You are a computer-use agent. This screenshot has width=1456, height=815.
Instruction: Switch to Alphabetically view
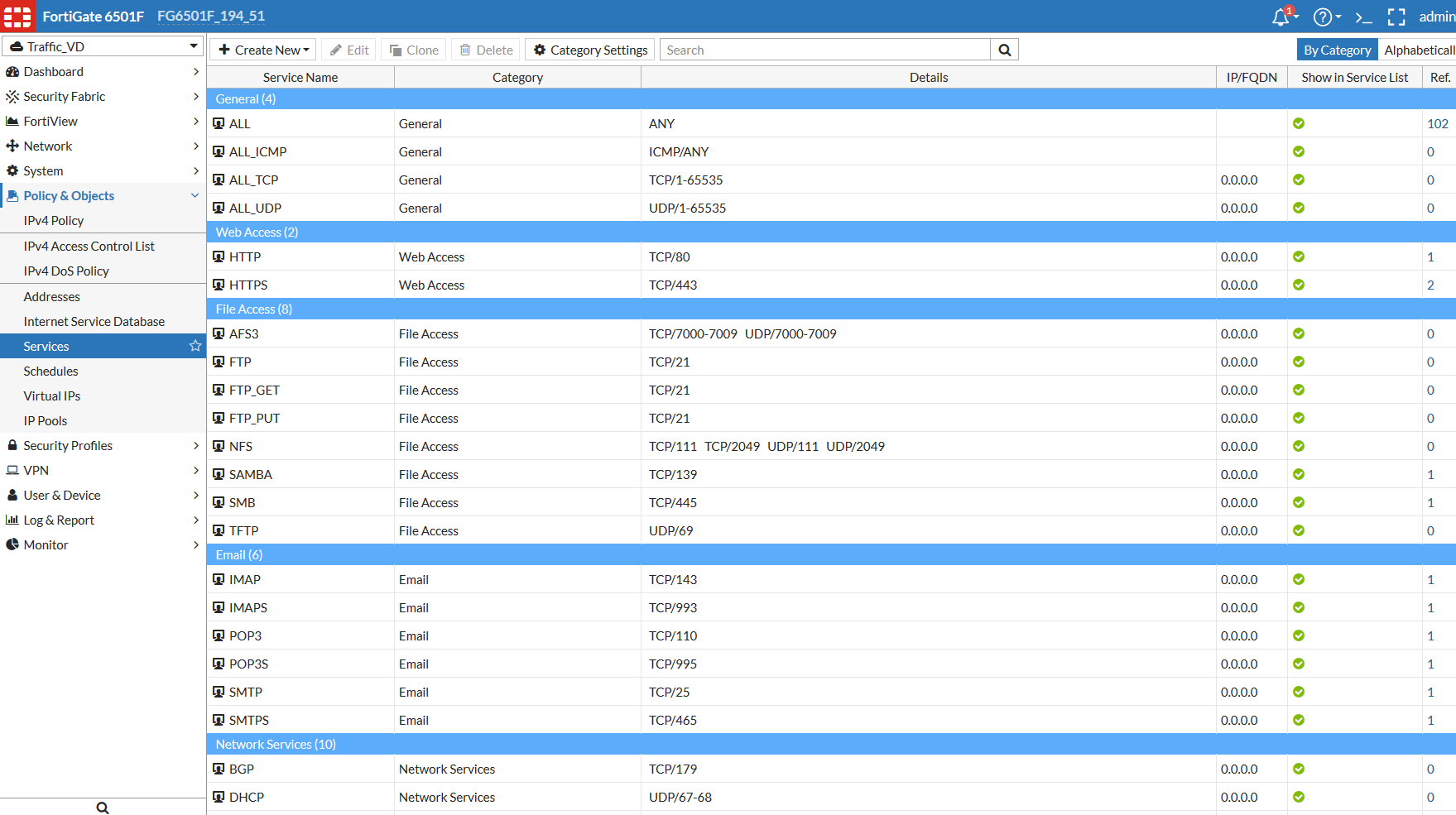tap(1418, 50)
